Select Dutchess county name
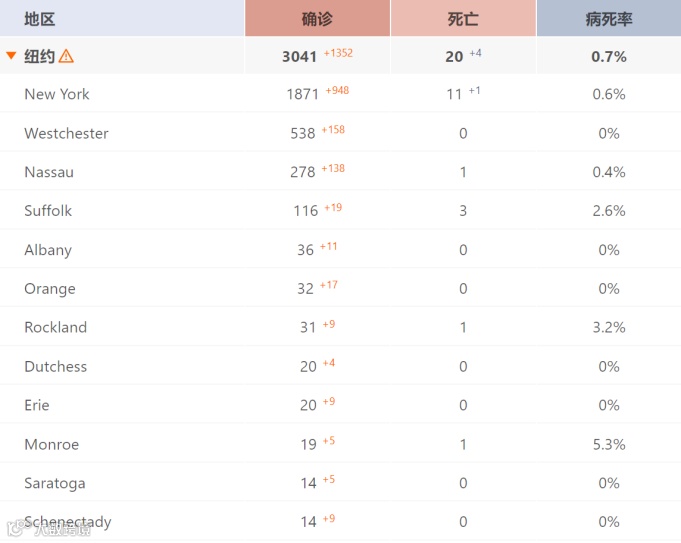681x543 pixels. pos(56,366)
